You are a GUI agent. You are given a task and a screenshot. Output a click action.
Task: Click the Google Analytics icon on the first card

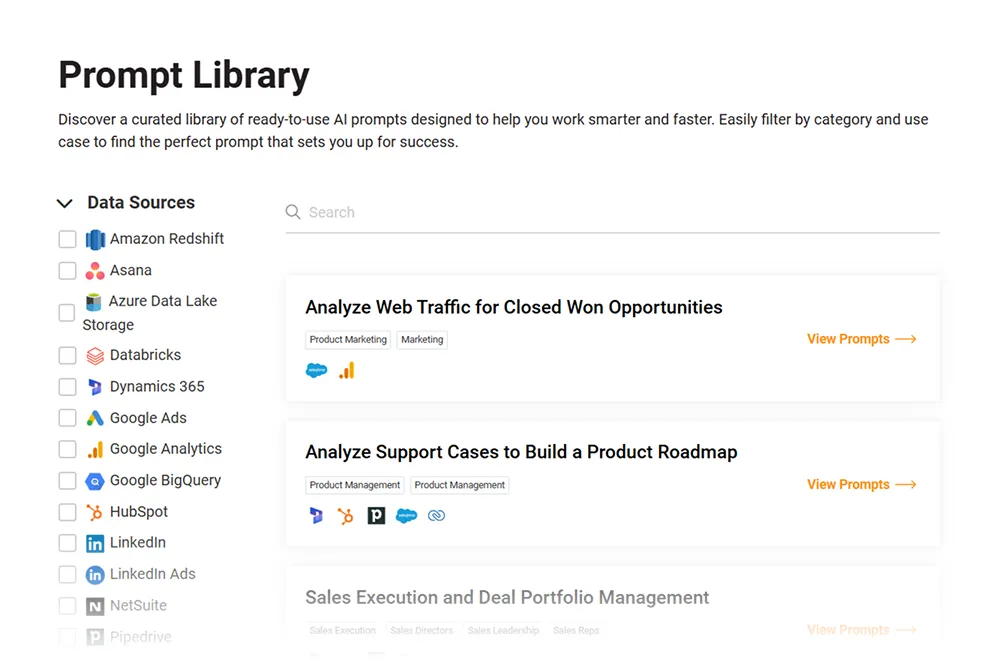tap(345, 370)
